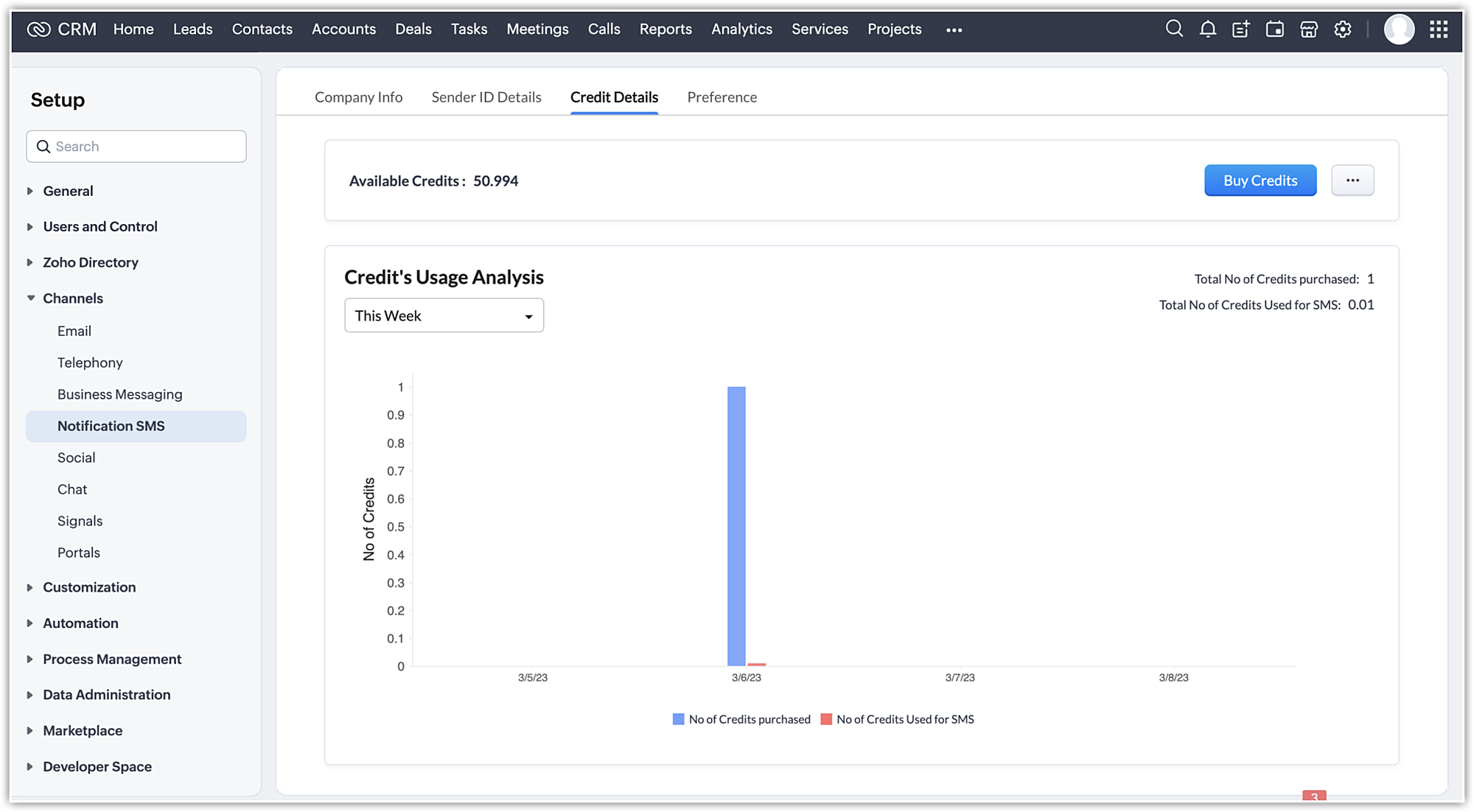The height and width of the screenshot is (812, 1474).
Task: Open the marketplace store icon
Action: pyautogui.click(x=1309, y=29)
